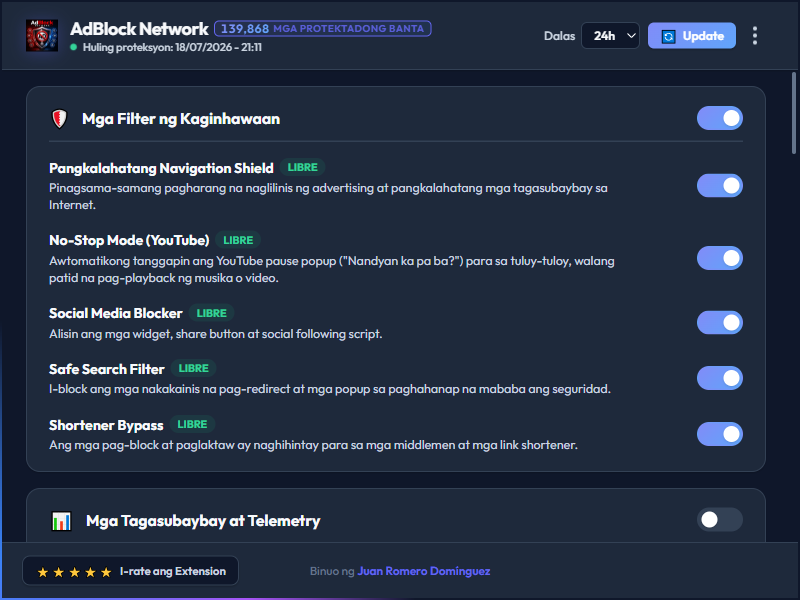This screenshot has width=800, height=600.
Task: Click the AdBlock Network title text
Action: 139,29
